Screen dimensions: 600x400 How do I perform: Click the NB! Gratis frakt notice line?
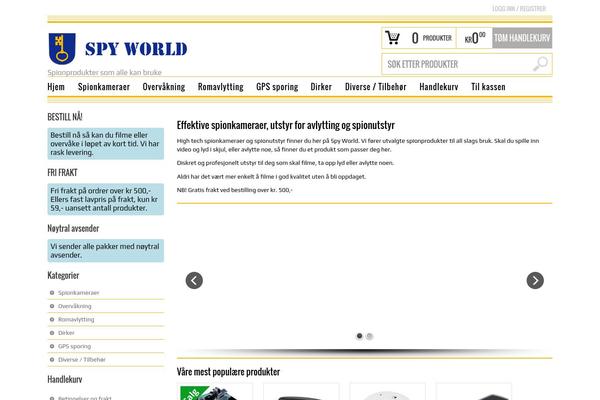234,190
